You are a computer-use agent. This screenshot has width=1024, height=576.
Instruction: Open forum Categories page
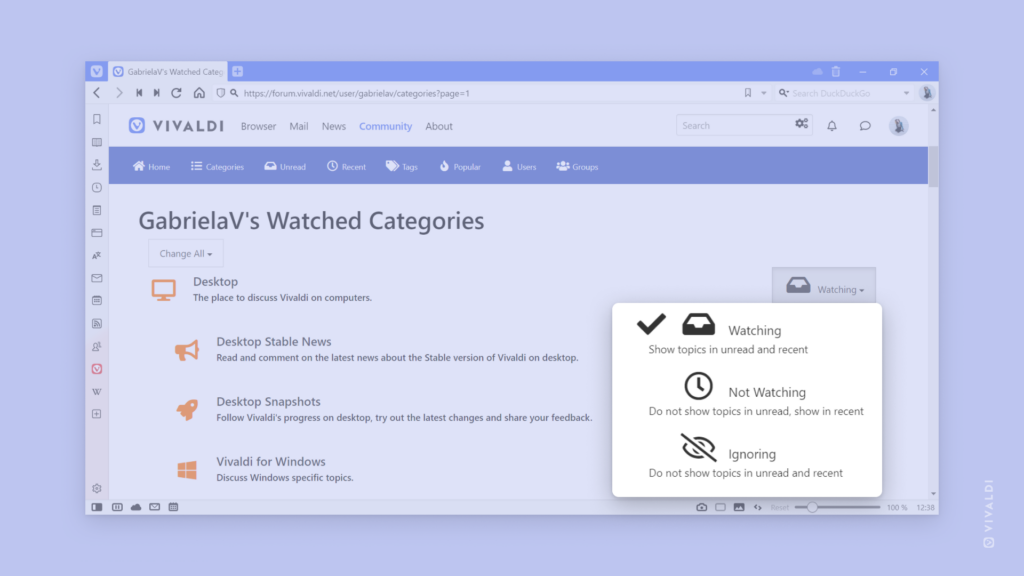click(217, 167)
